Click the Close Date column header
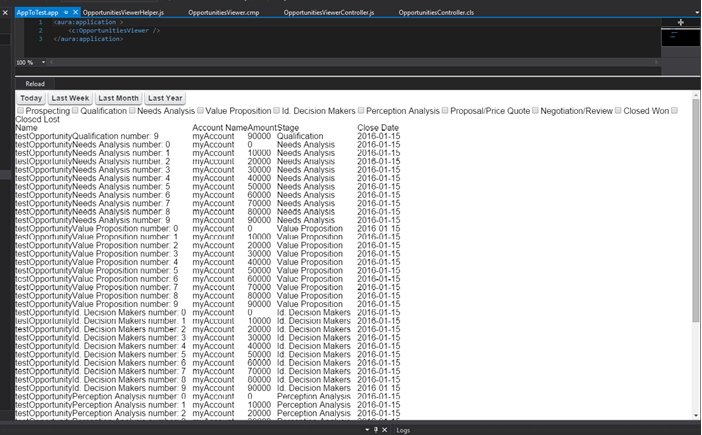The width and height of the screenshot is (702, 435). click(x=378, y=128)
